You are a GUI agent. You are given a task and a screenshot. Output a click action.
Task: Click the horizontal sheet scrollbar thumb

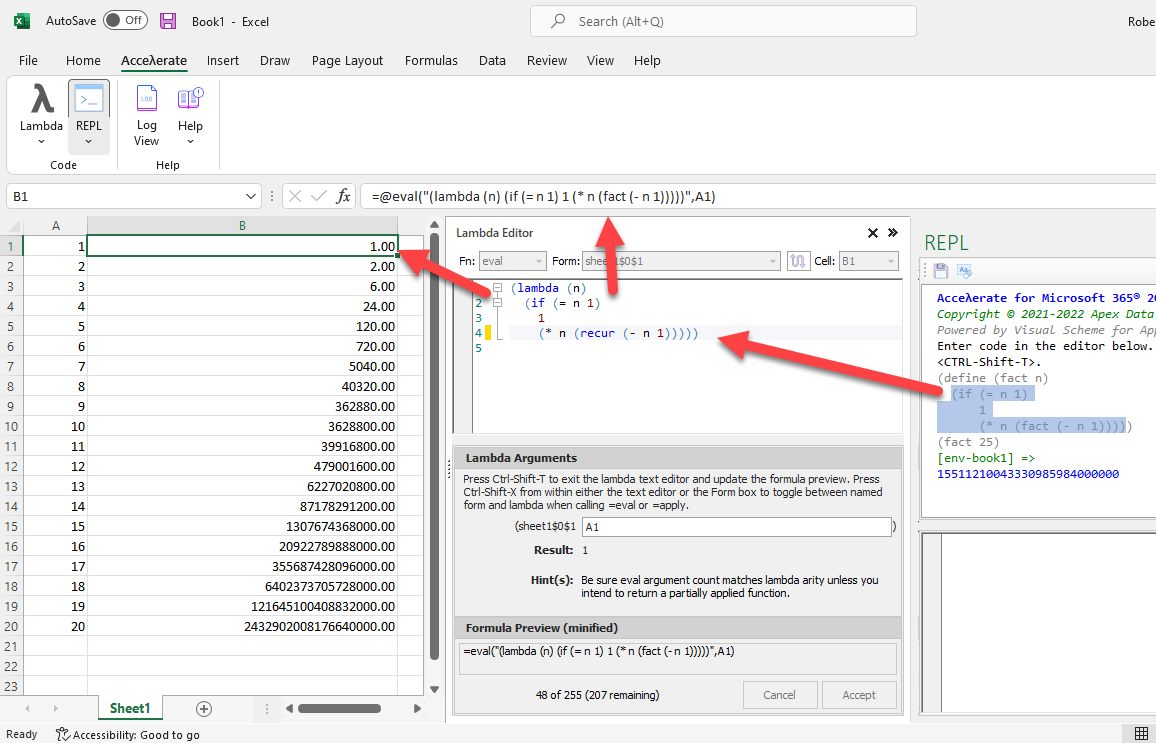[x=339, y=708]
